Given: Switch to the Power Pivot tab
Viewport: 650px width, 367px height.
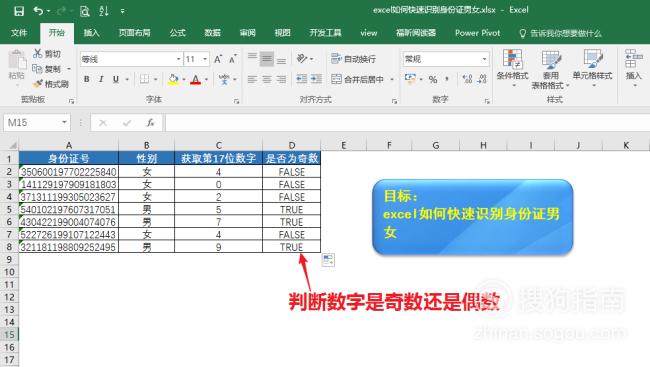Looking at the screenshot, I should 478,33.
